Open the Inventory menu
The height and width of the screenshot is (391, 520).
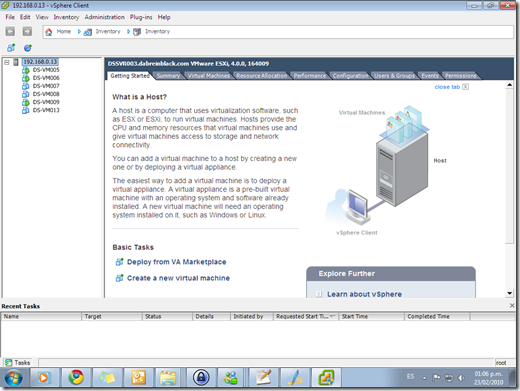pos(66,17)
